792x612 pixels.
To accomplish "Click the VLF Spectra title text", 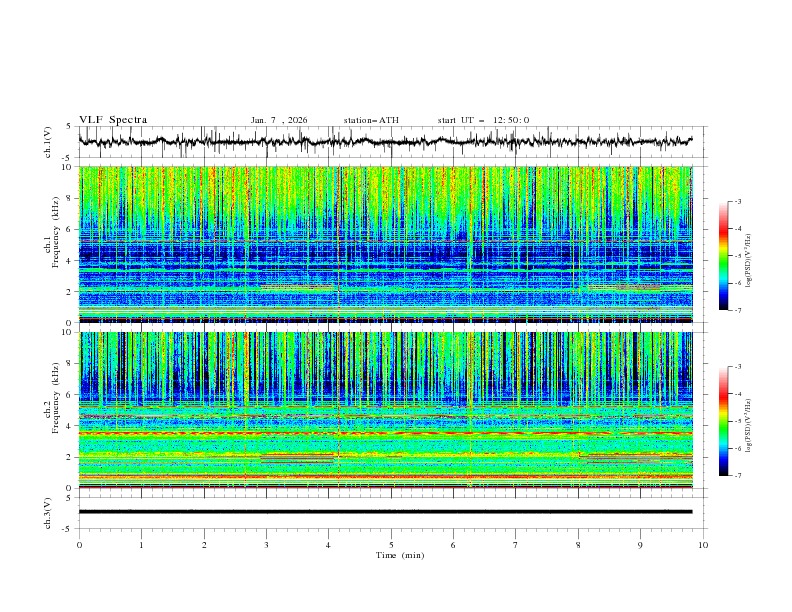I will [113, 120].
